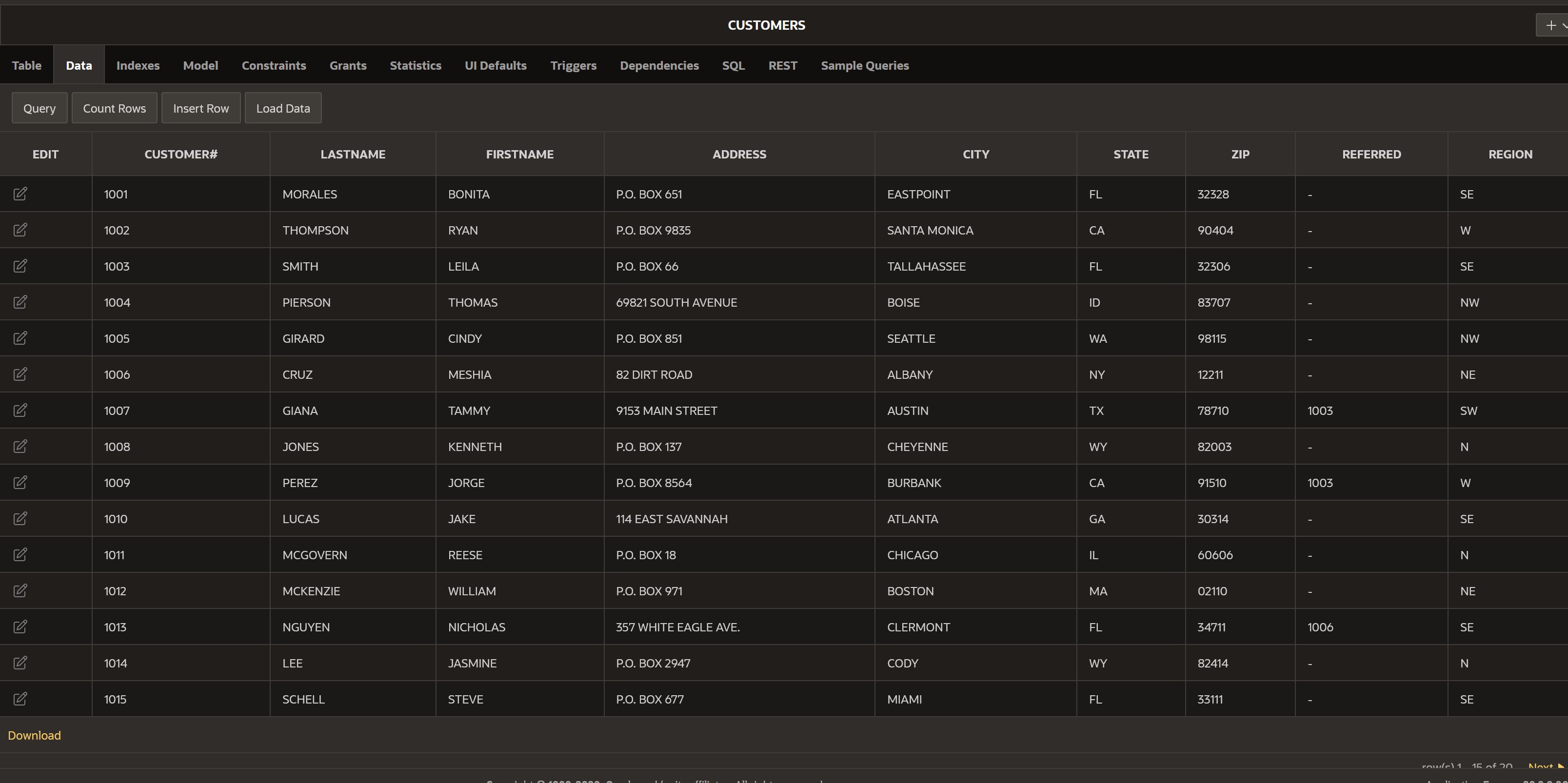Open the Query panel via its button
This screenshot has height=783, width=1568.
coord(39,108)
